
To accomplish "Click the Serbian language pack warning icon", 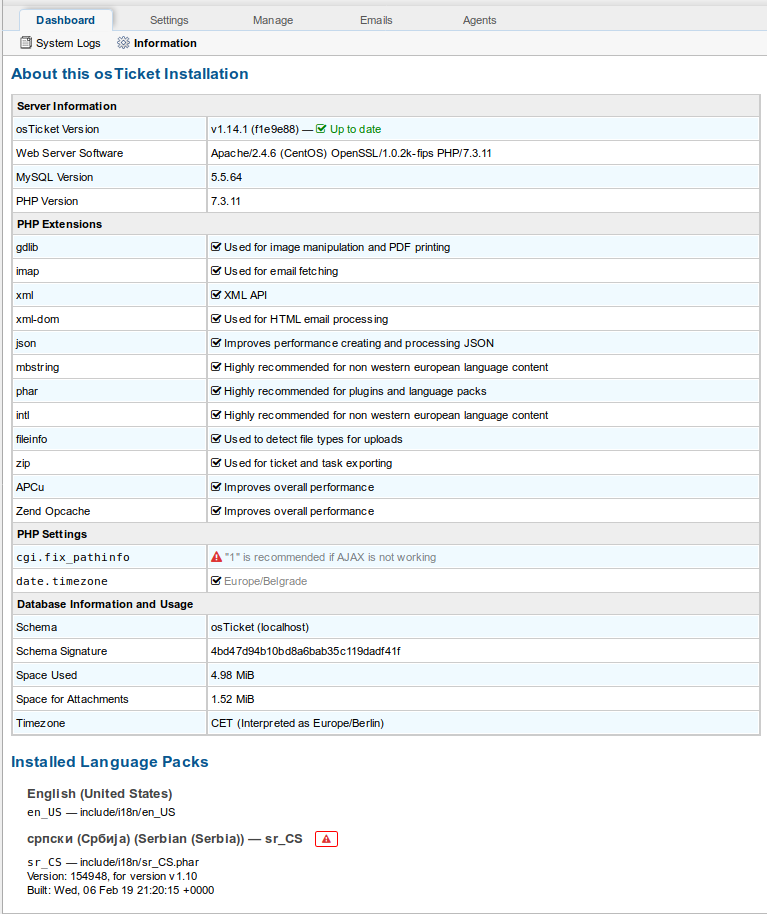I will tap(326, 839).
